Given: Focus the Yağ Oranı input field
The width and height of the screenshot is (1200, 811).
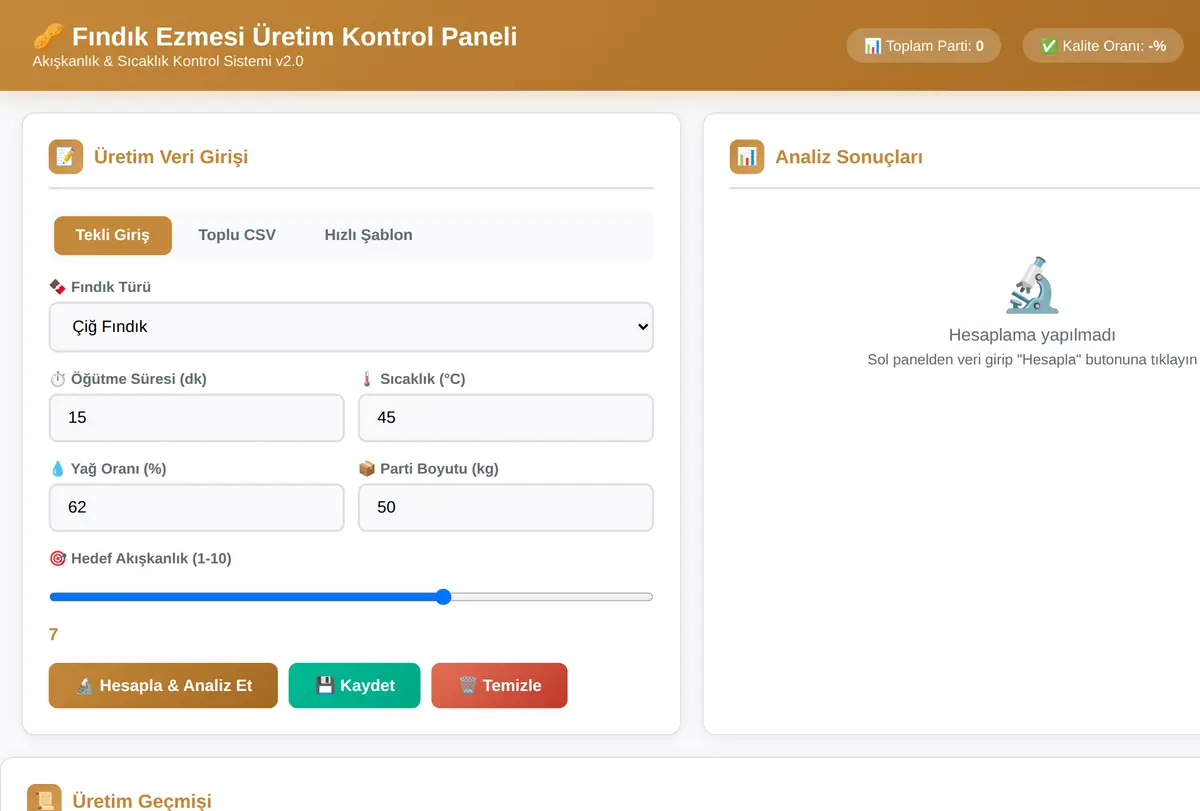Looking at the screenshot, I should click(197, 508).
